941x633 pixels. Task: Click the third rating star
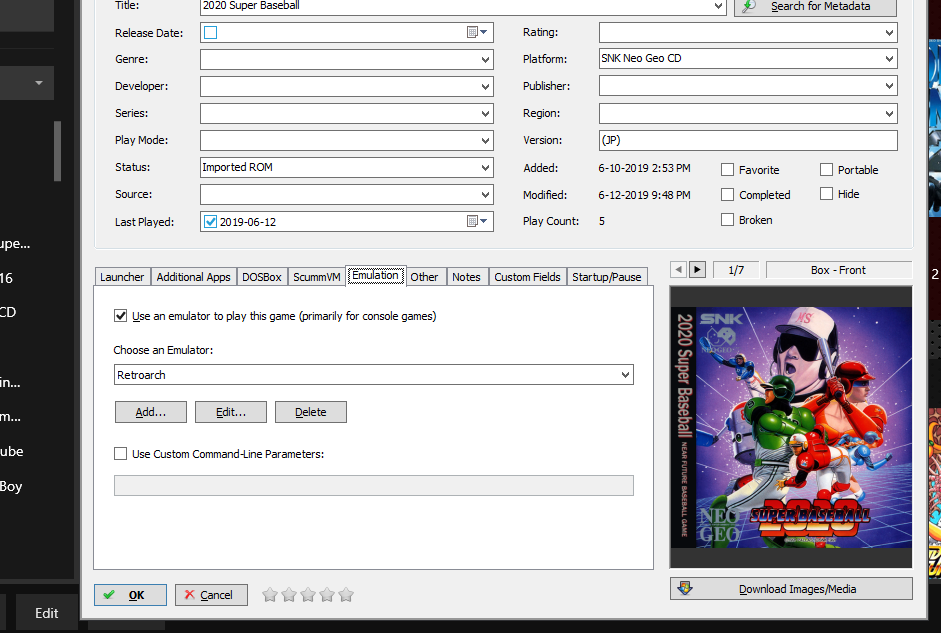308,595
